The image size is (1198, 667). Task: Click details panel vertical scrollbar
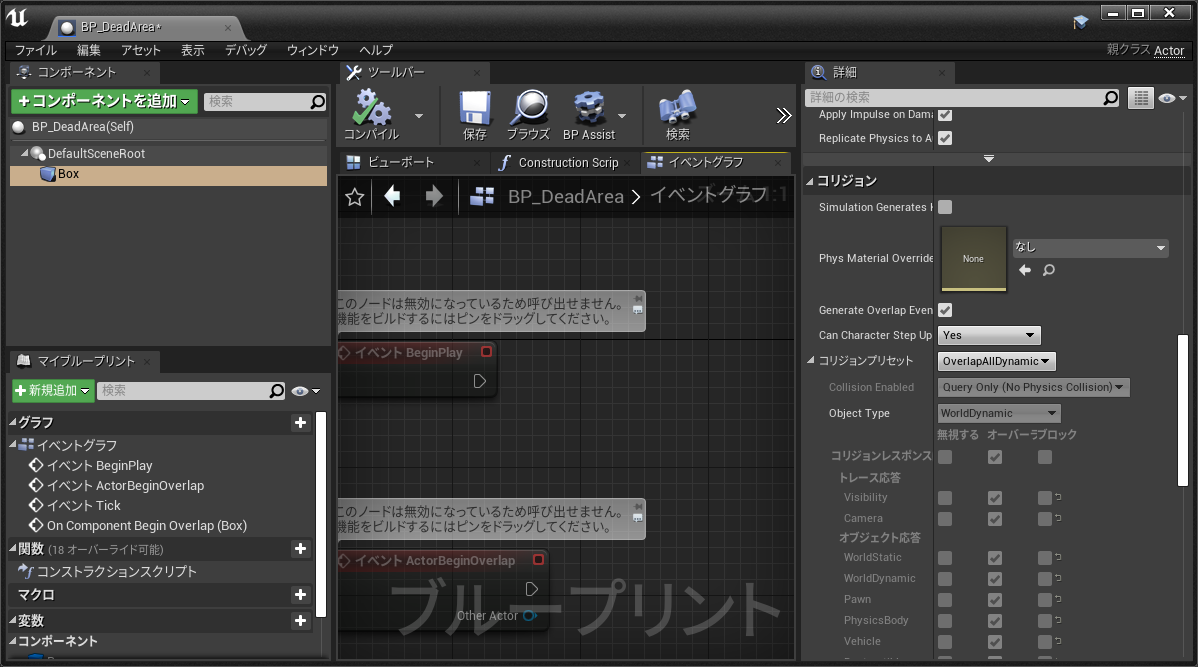1183,410
